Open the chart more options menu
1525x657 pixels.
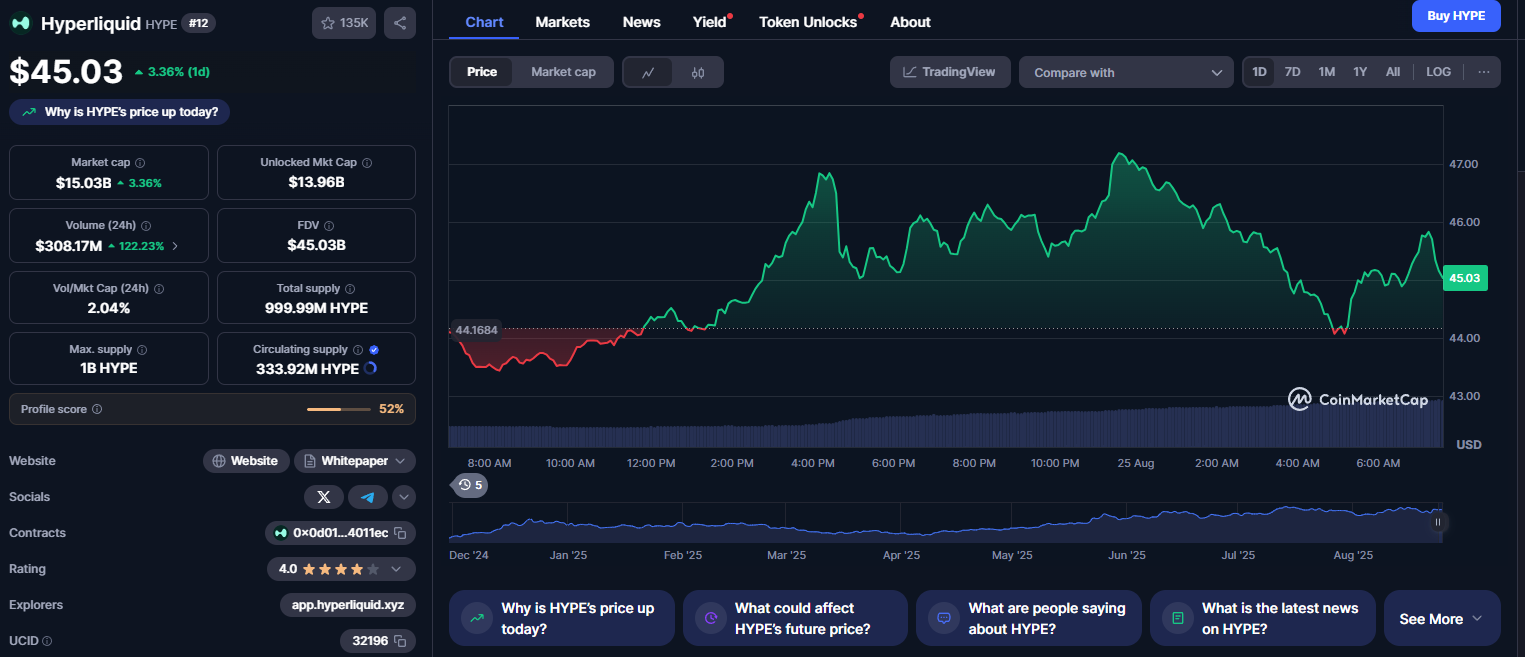pos(1483,72)
